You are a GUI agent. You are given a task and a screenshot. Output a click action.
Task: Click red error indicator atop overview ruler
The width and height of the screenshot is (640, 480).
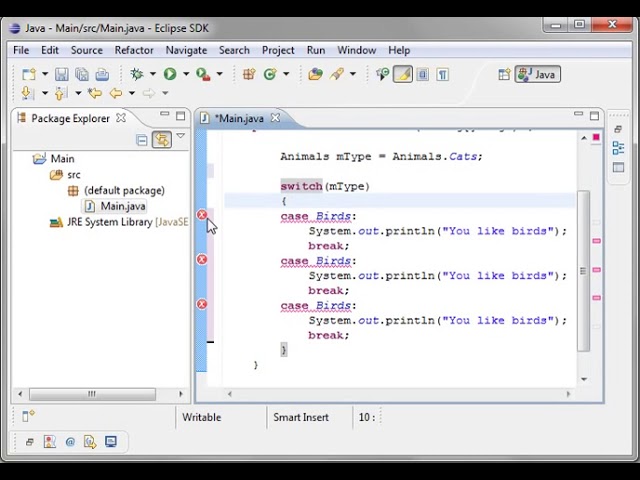(596, 137)
